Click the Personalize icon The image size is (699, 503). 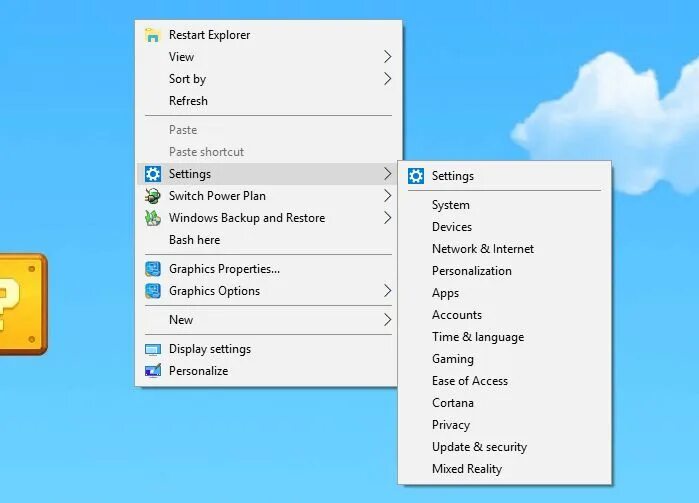[152, 371]
